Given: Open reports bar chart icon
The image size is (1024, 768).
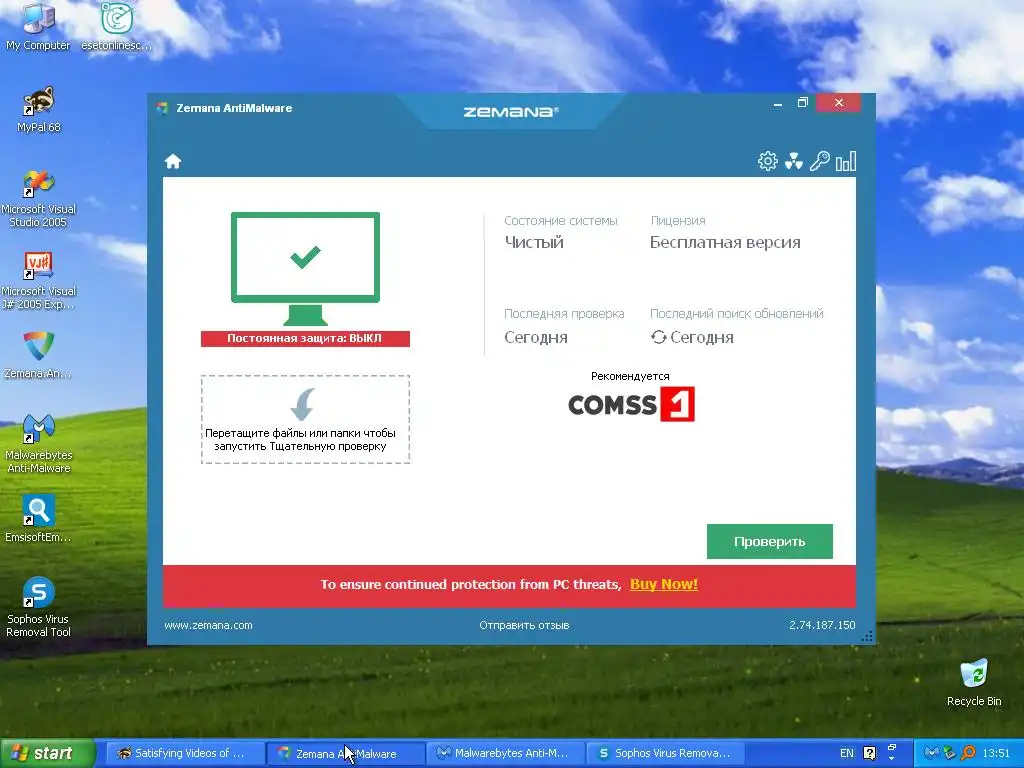Looking at the screenshot, I should tap(846, 161).
